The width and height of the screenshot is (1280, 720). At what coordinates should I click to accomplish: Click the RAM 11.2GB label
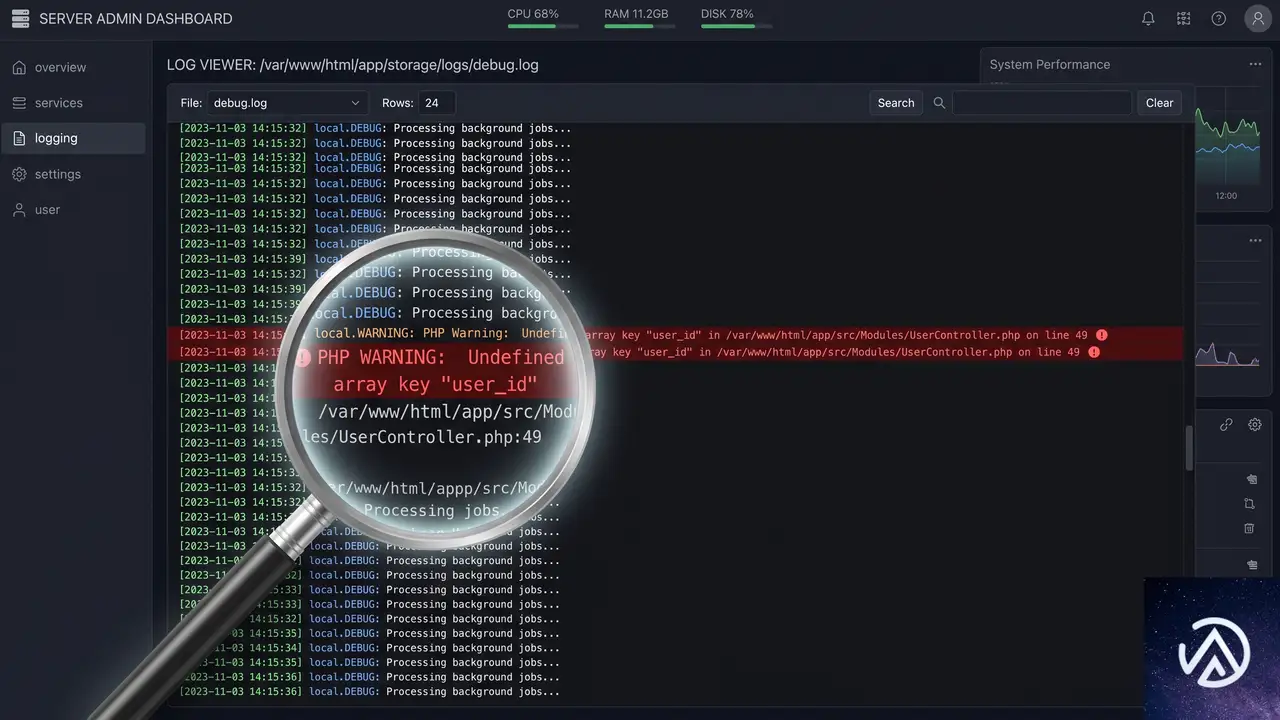coord(636,14)
